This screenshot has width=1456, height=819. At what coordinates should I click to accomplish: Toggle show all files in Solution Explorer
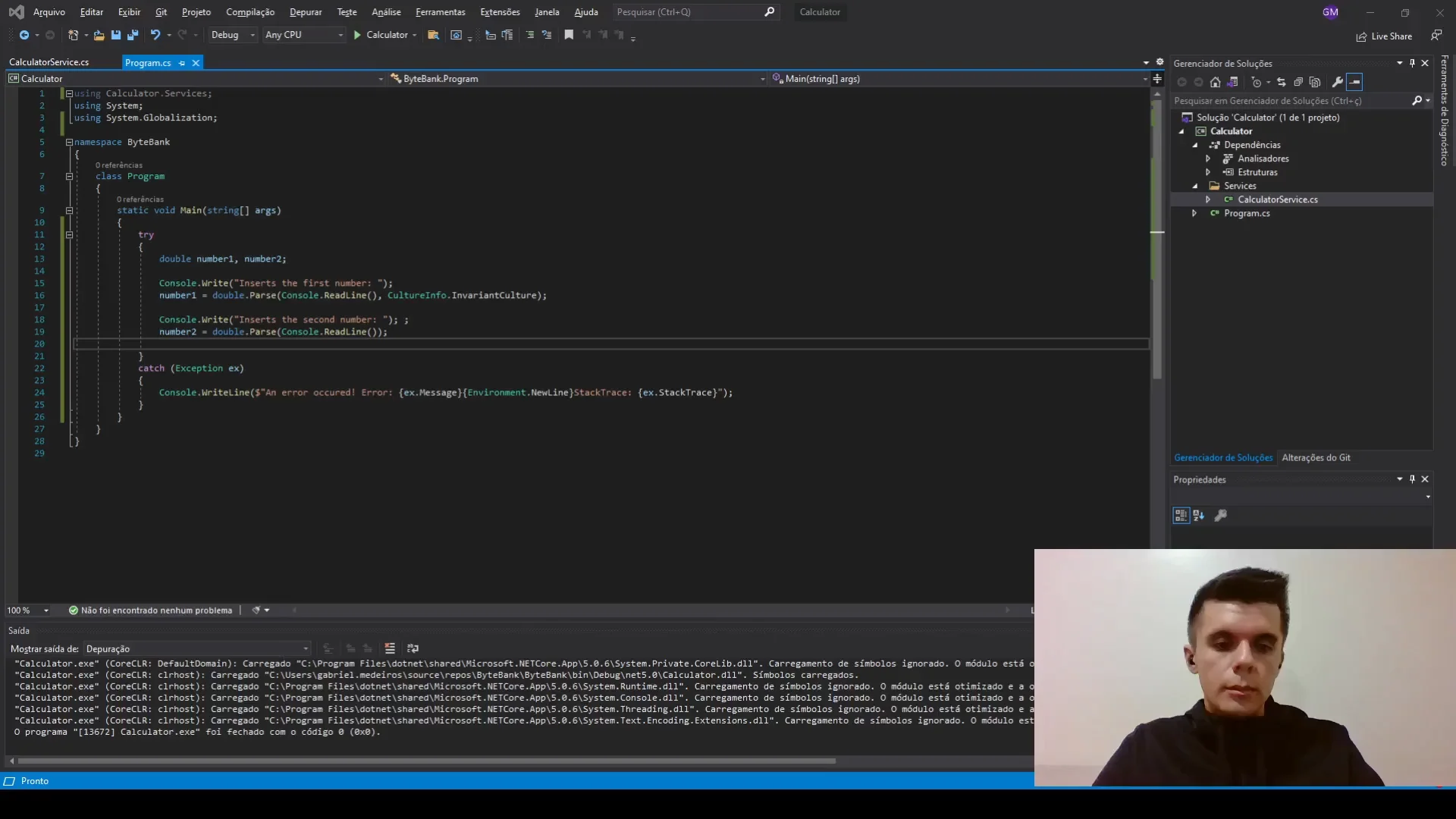coord(1315,82)
